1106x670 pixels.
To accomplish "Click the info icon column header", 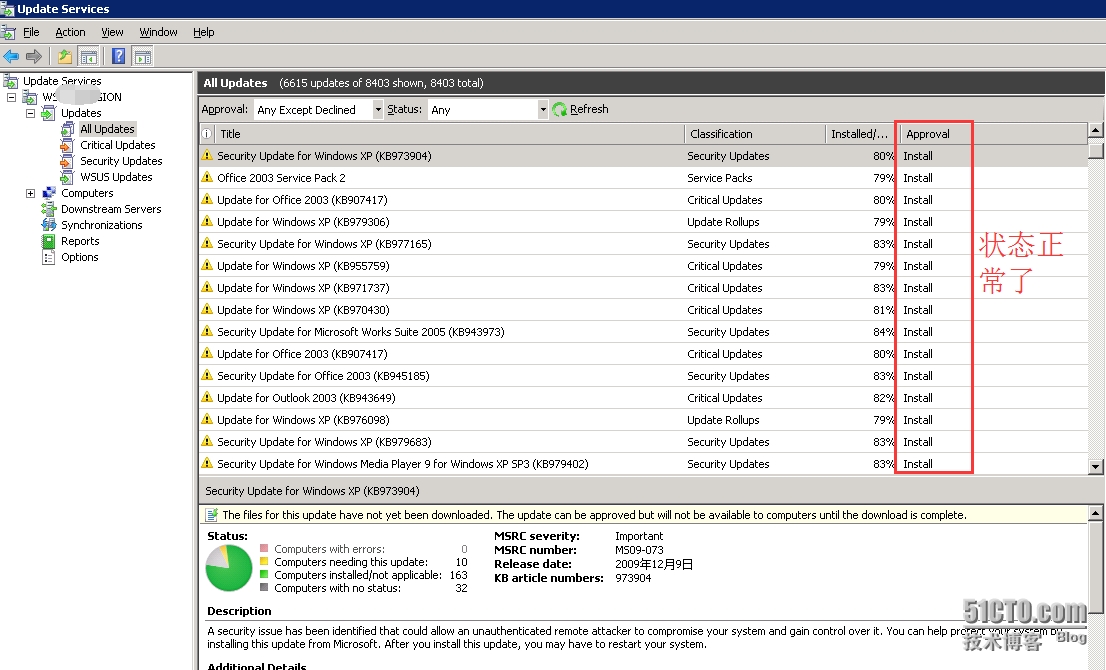I will pyautogui.click(x=207, y=134).
